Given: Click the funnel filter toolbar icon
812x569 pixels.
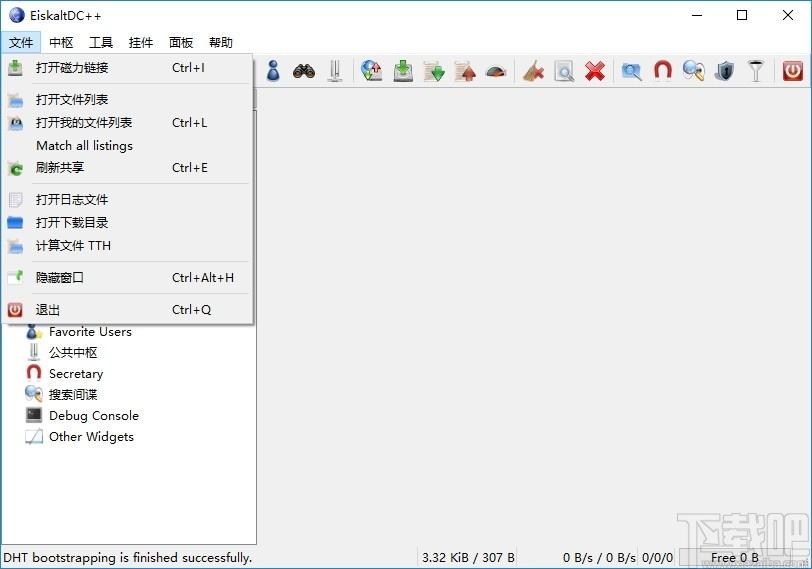Looking at the screenshot, I should point(756,71).
